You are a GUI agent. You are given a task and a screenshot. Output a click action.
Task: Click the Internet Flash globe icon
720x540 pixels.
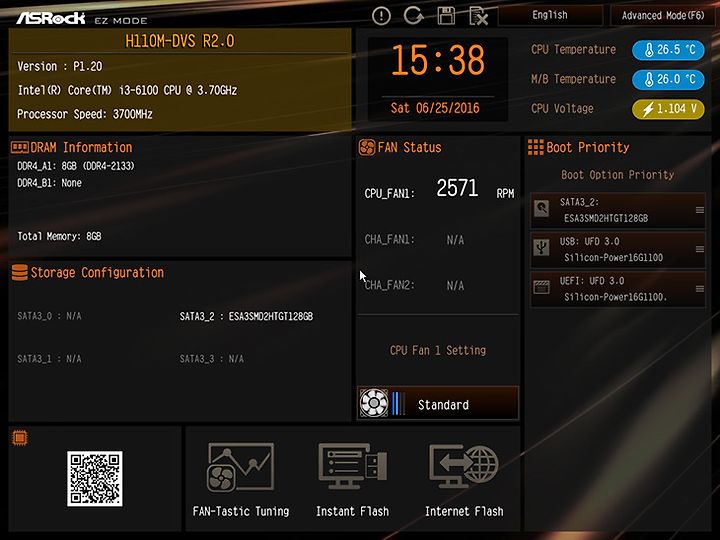pos(464,466)
